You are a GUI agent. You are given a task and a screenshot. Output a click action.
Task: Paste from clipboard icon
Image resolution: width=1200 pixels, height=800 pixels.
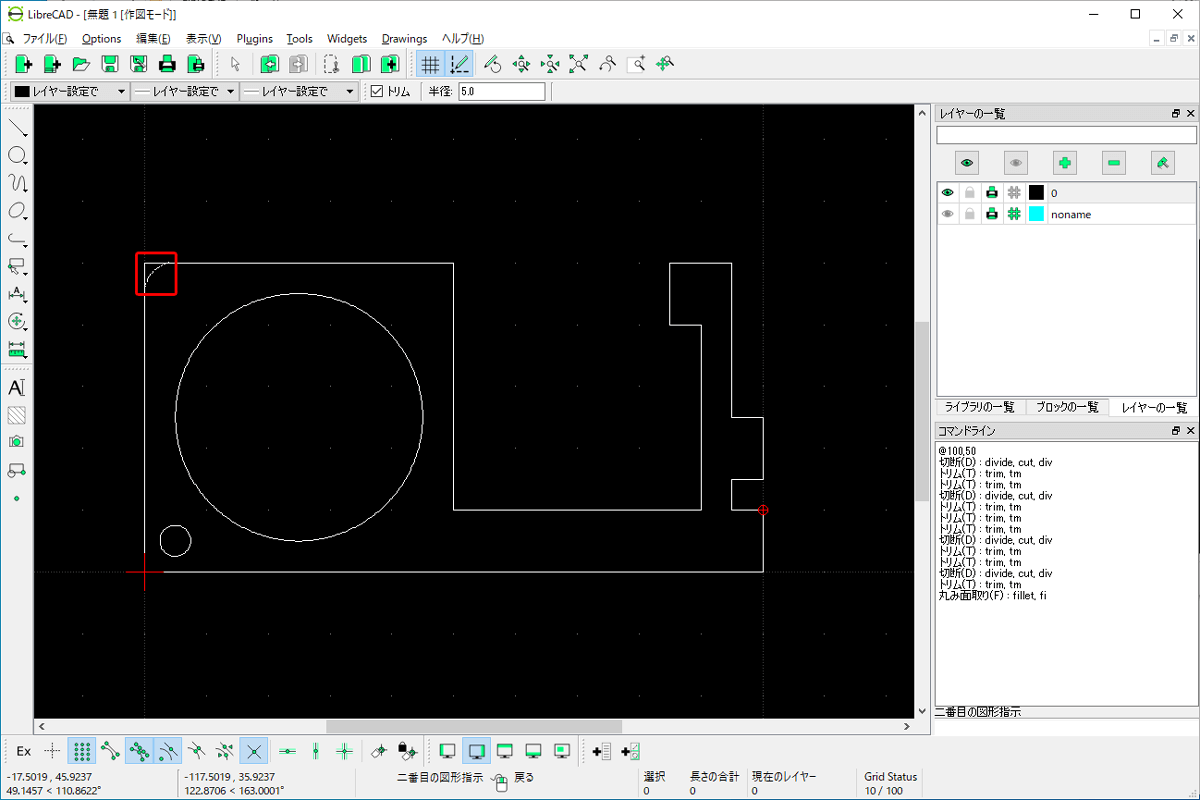(390, 64)
